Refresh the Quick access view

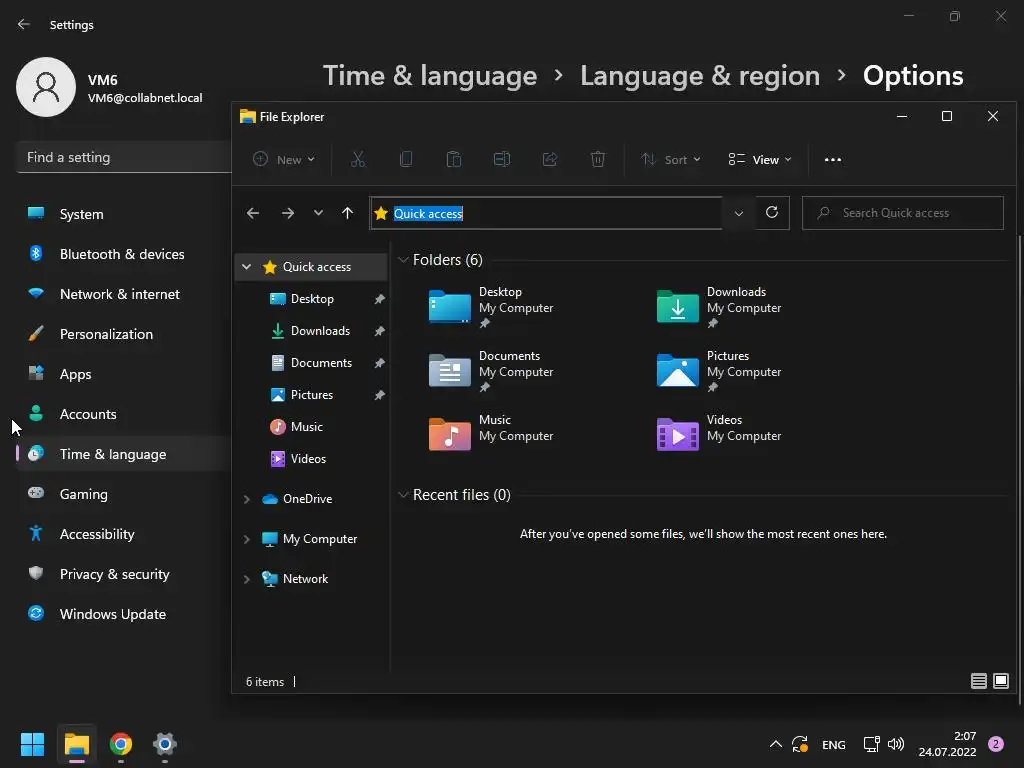point(772,213)
